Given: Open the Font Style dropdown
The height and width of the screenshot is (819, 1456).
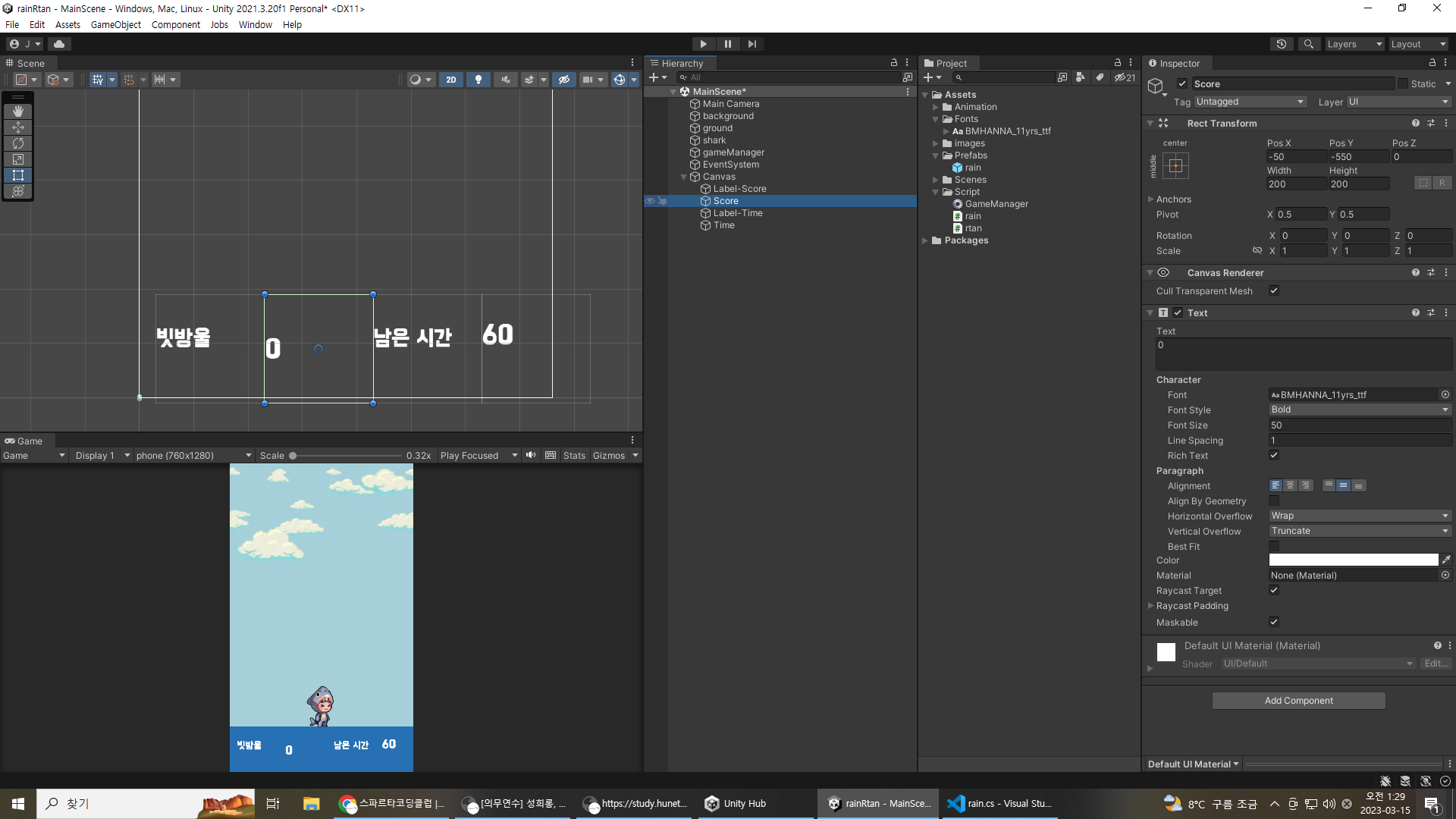Looking at the screenshot, I should pos(1360,410).
